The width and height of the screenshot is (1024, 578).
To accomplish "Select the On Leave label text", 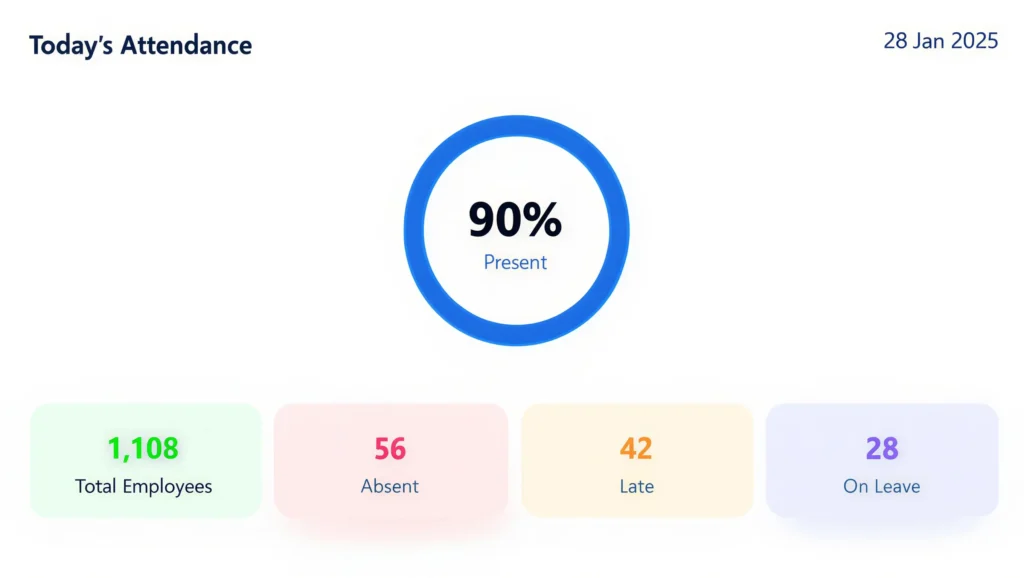I will 882,487.
